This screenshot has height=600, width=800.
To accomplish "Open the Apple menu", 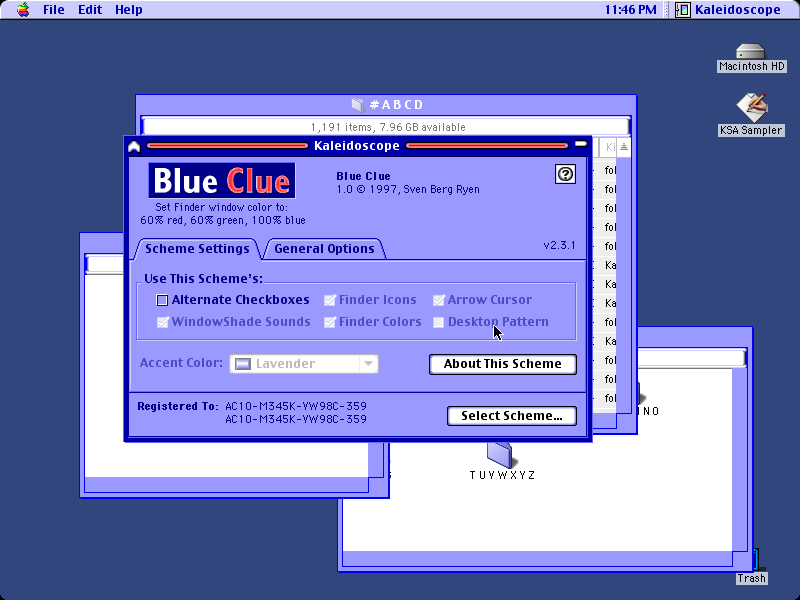I will pyautogui.click(x=23, y=10).
